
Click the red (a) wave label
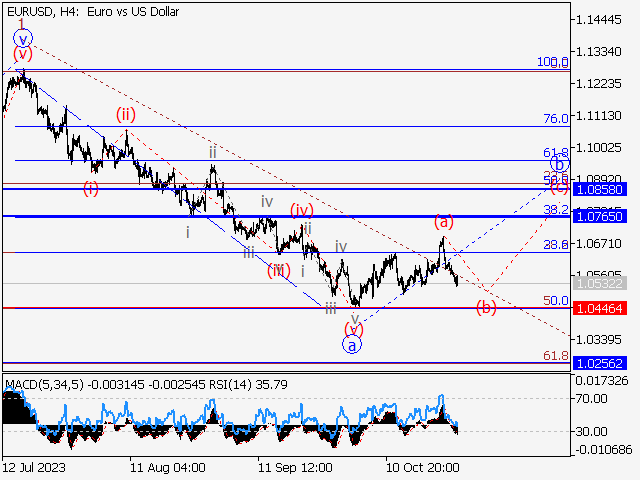coord(444,222)
